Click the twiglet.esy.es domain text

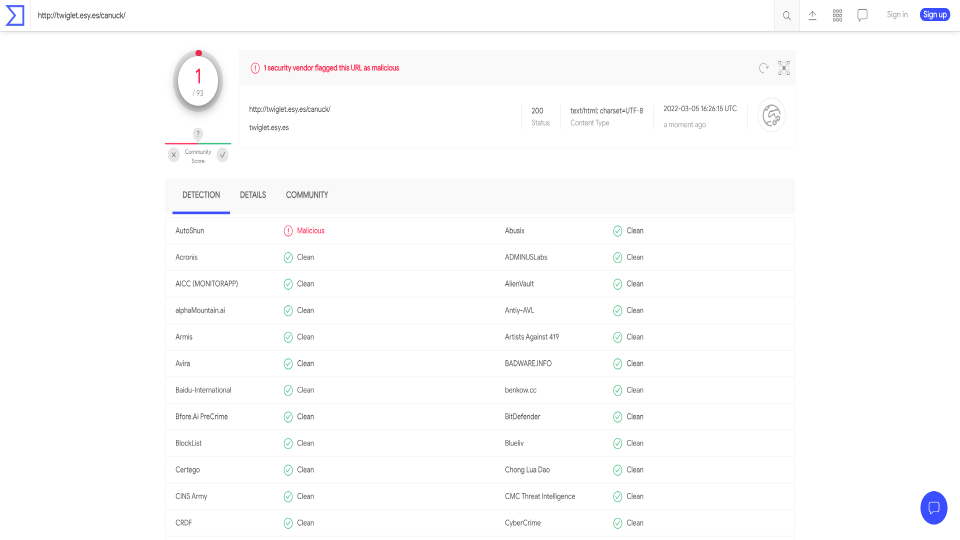[x=269, y=127]
